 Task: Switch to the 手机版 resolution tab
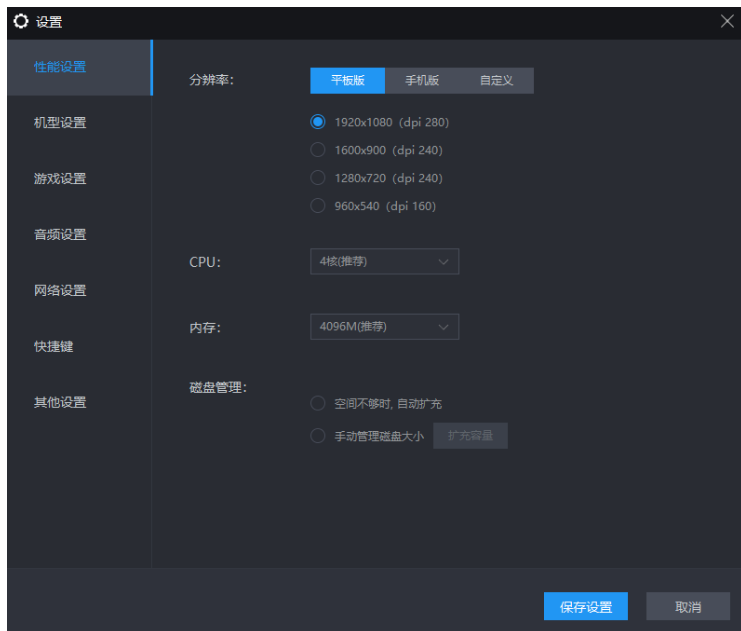[422, 81]
